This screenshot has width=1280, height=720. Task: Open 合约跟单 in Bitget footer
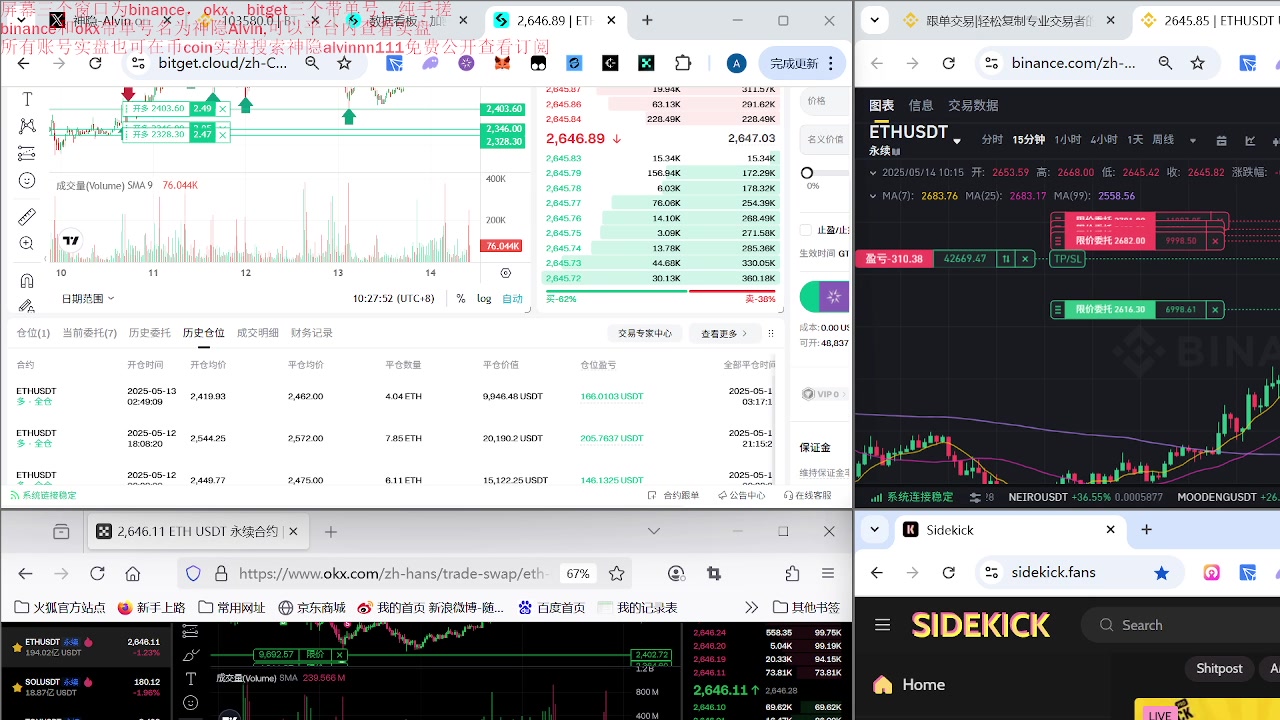(674, 495)
